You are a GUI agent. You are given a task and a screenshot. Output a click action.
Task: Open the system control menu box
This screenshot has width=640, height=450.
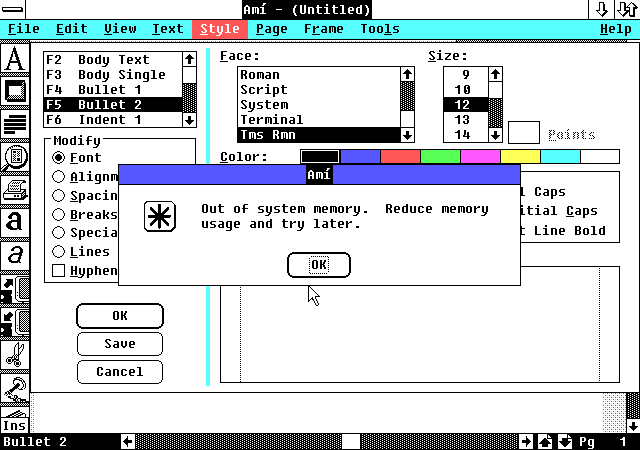pyautogui.click(x=12, y=9)
